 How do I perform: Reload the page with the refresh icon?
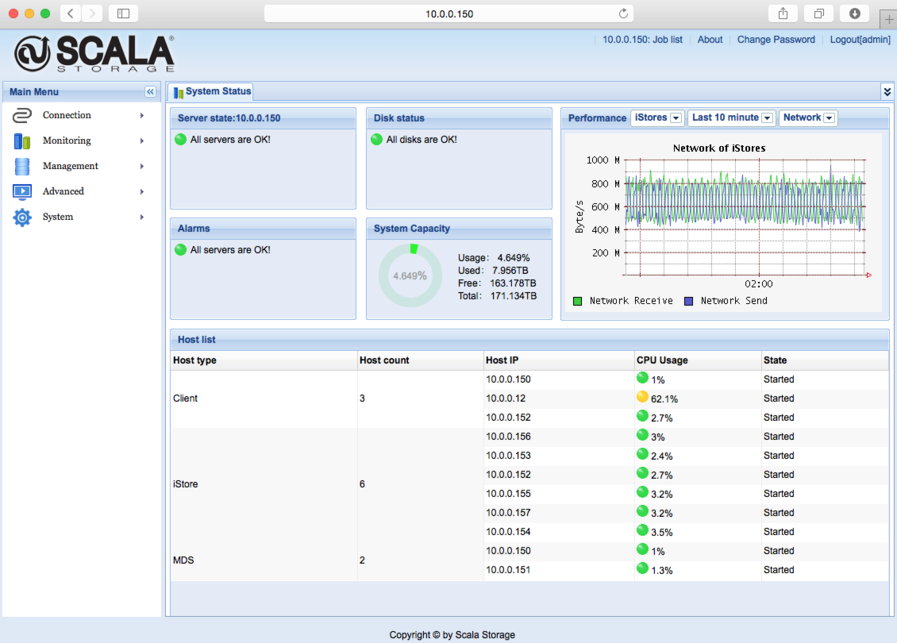(624, 13)
